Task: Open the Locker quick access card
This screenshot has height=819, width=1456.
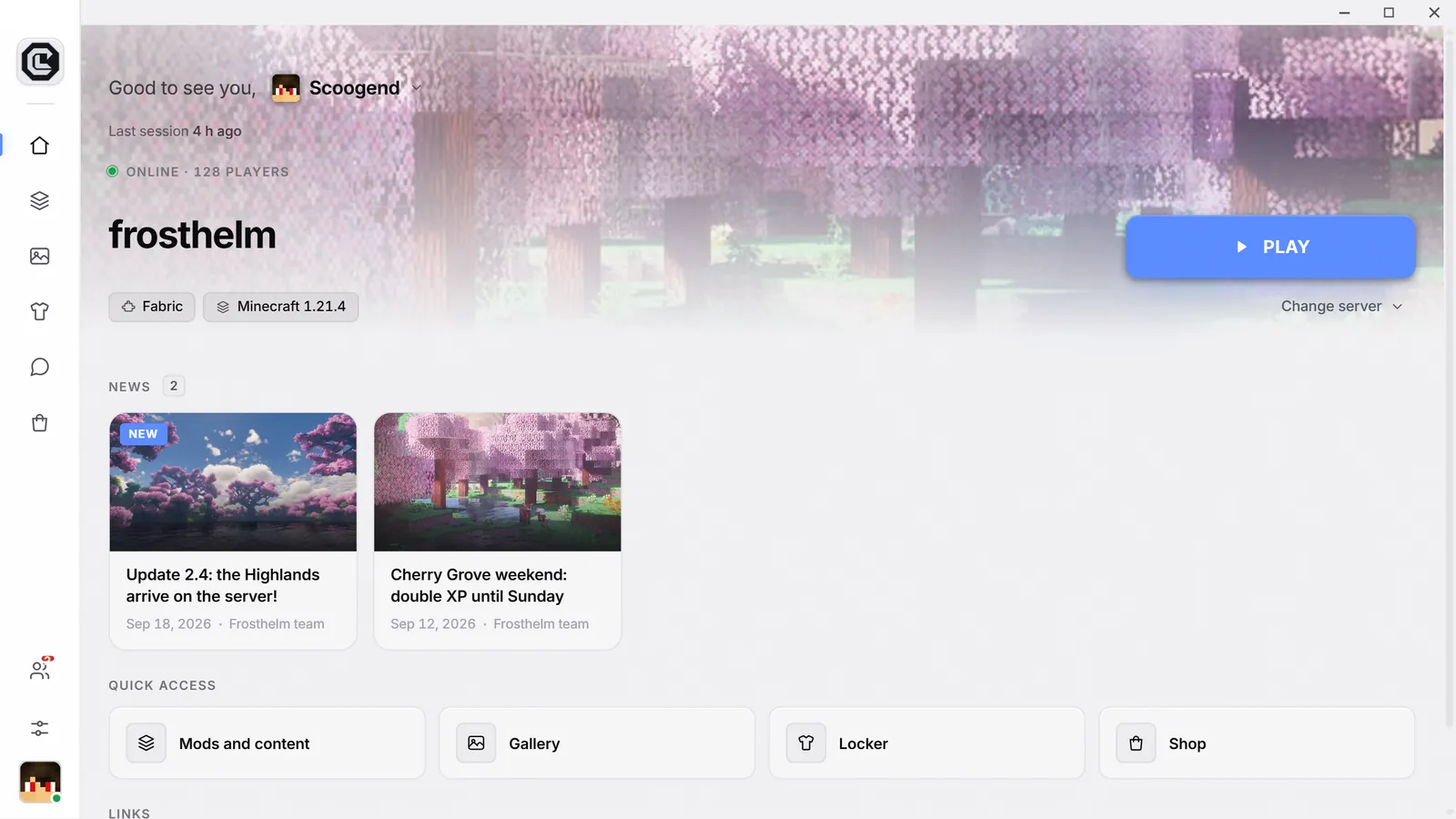Action: 927,743
